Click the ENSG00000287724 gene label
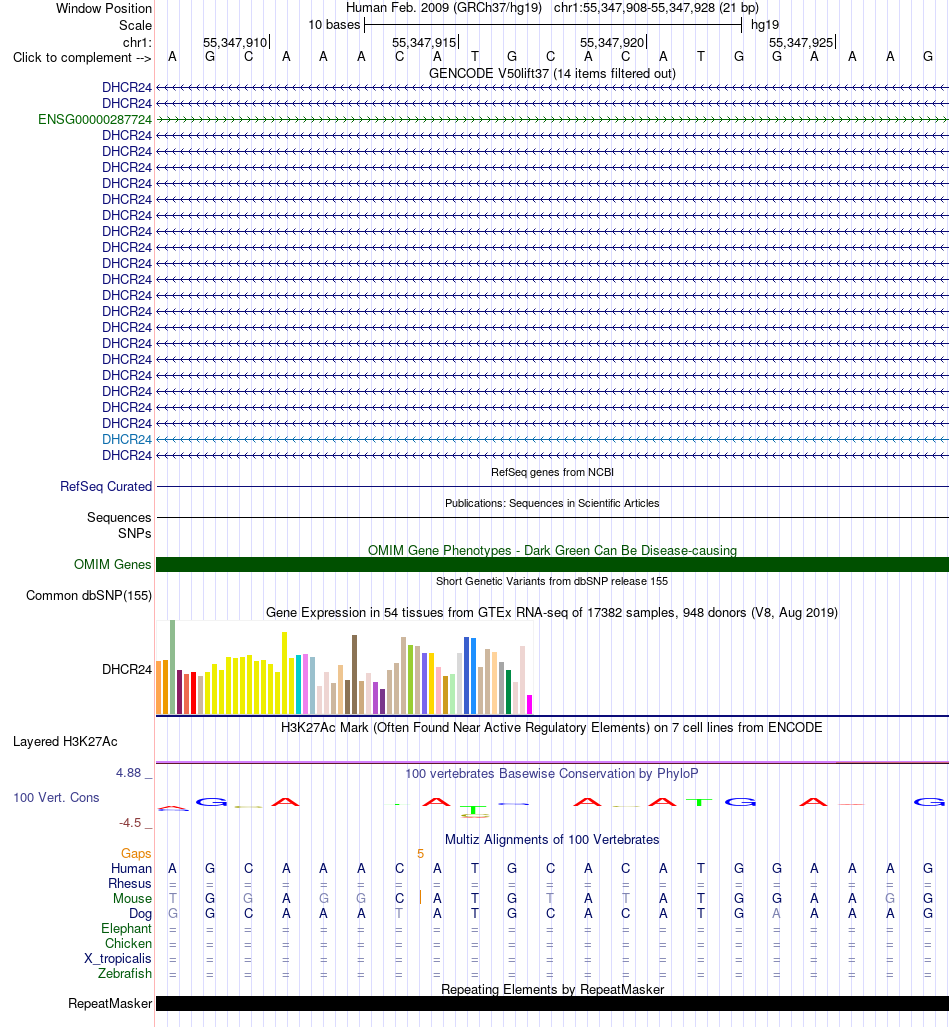 pos(95,119)
